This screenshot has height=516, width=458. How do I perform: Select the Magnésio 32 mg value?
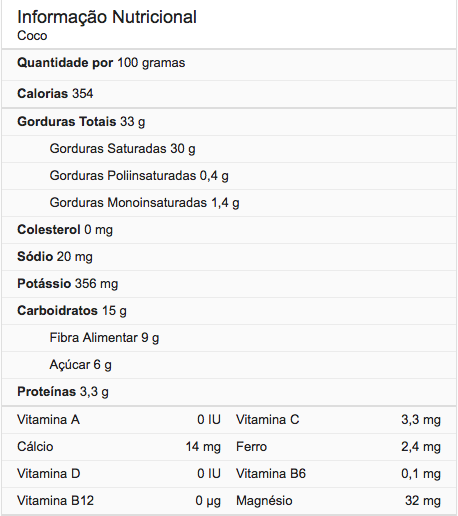(x=423, y=501)
